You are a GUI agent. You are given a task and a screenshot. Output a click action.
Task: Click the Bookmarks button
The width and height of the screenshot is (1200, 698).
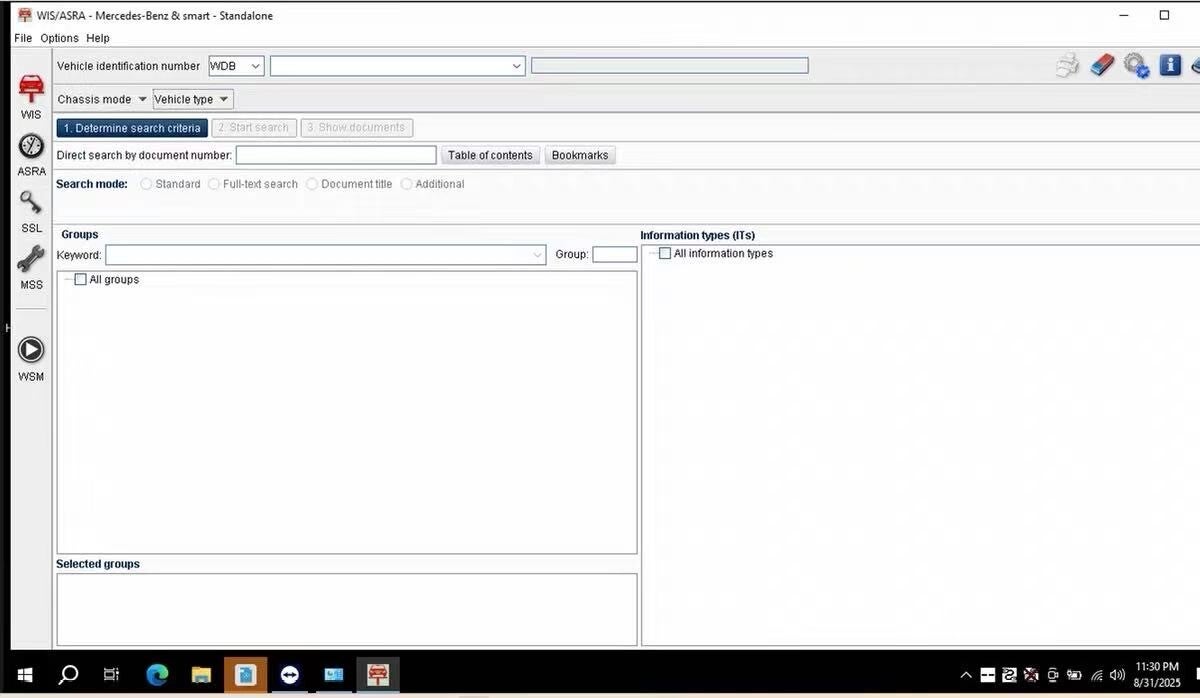pyautogui.click(x=580, y=155)
